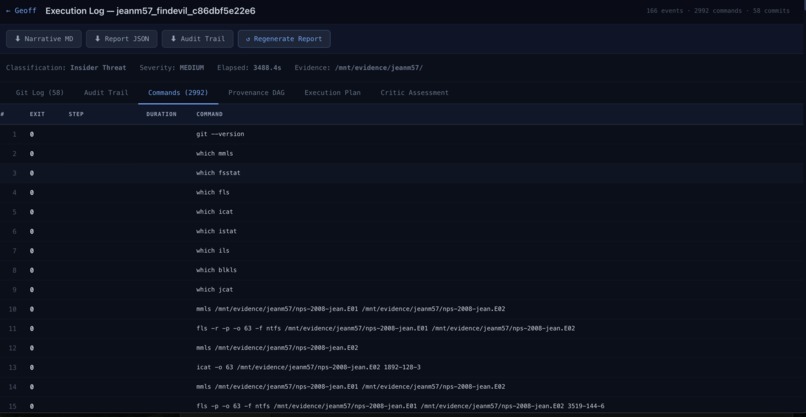Download the Report JSON file
This screenshot has height=417, width=806.
tap(122, 39)
